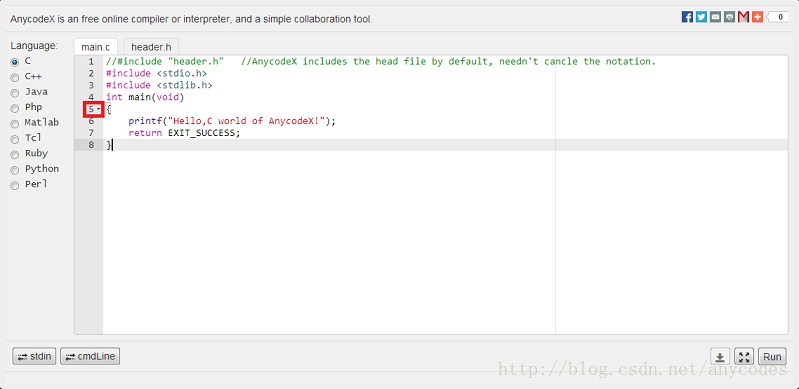Screen dimensions: 799x389
Task: Open the main.c tab
Action: [96, 47]
